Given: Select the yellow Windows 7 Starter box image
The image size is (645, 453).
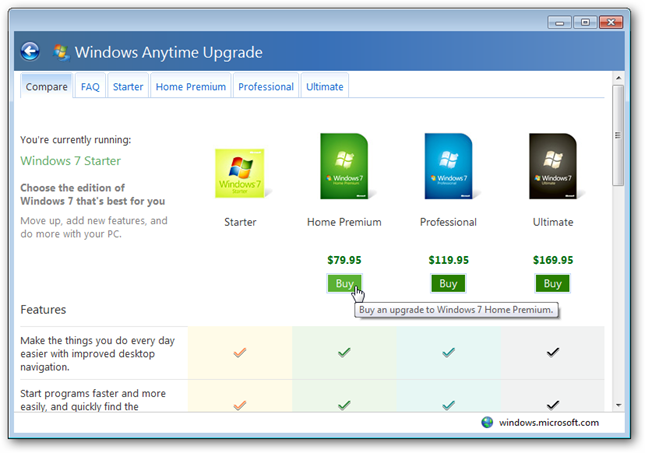Looking at the screenshot, I should click(x=242, y=174).
